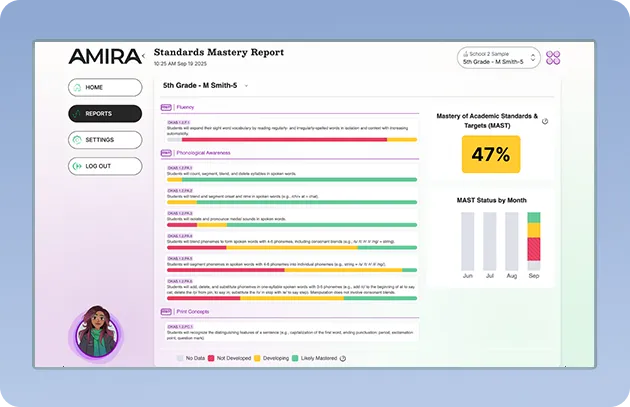Click the code tag above the Print Concepts standard

(180, 327)
